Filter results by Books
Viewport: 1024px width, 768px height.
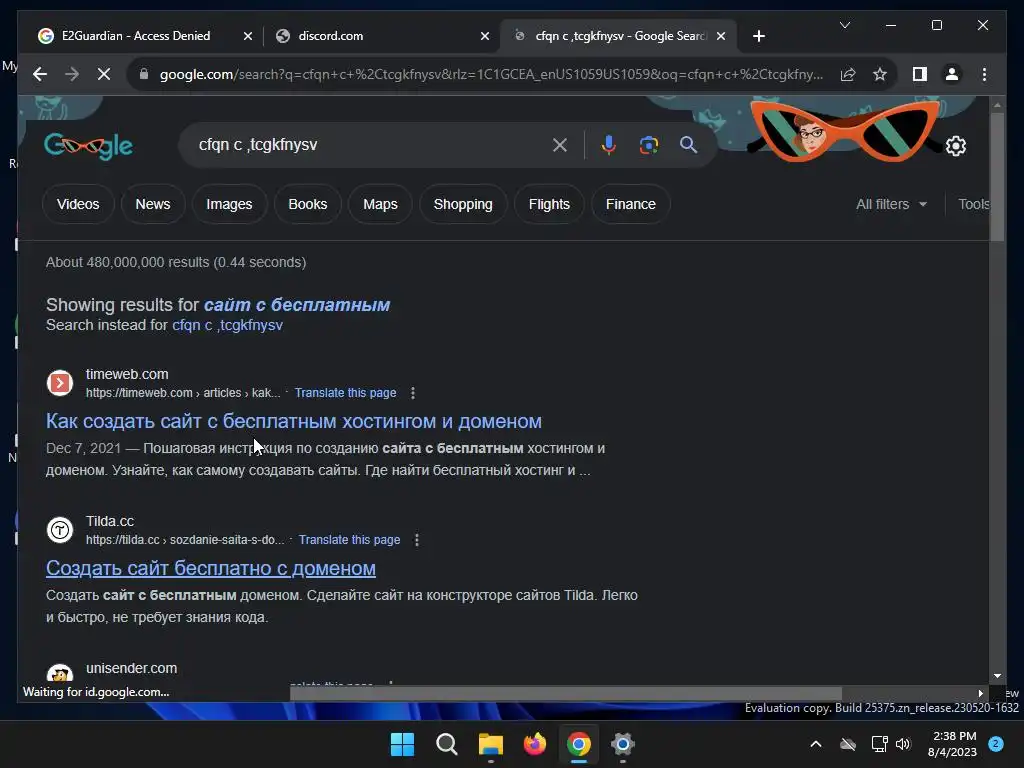(x=308, y=204)
